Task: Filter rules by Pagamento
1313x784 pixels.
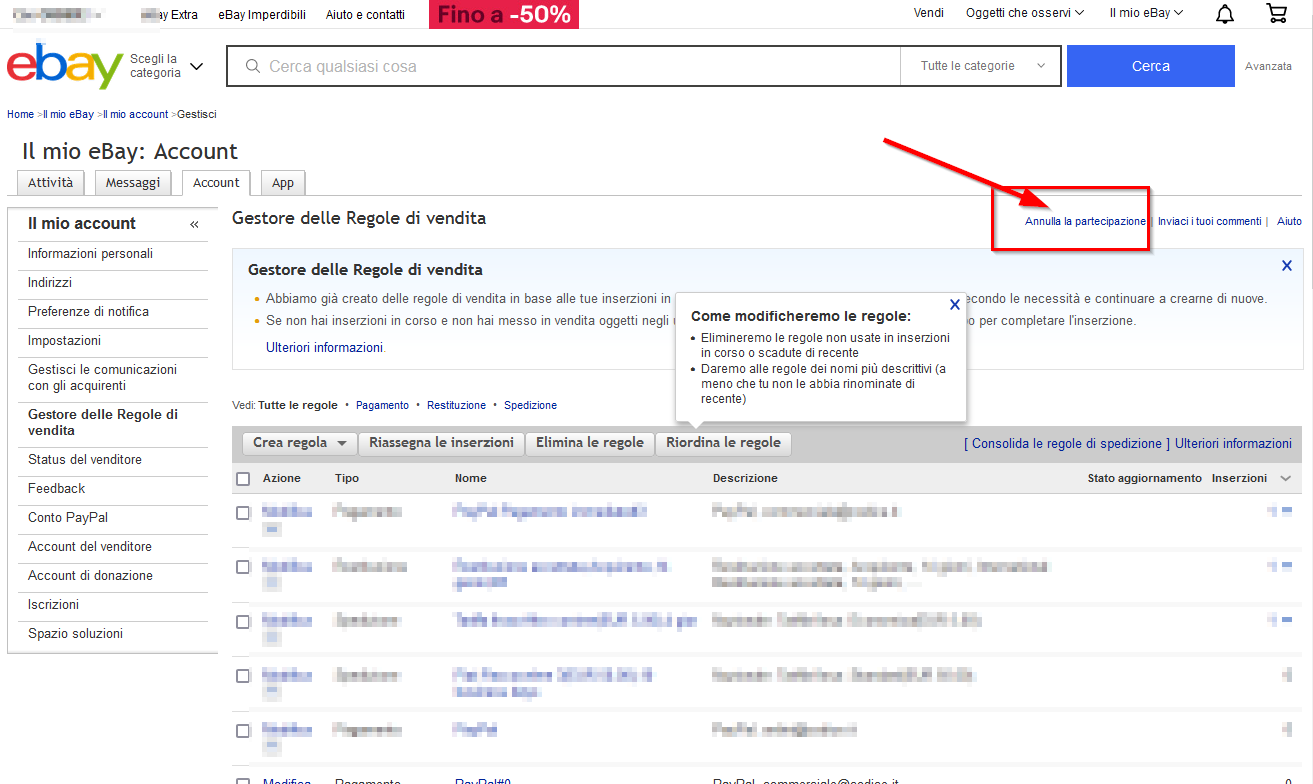Action: (x=382, y=405)
